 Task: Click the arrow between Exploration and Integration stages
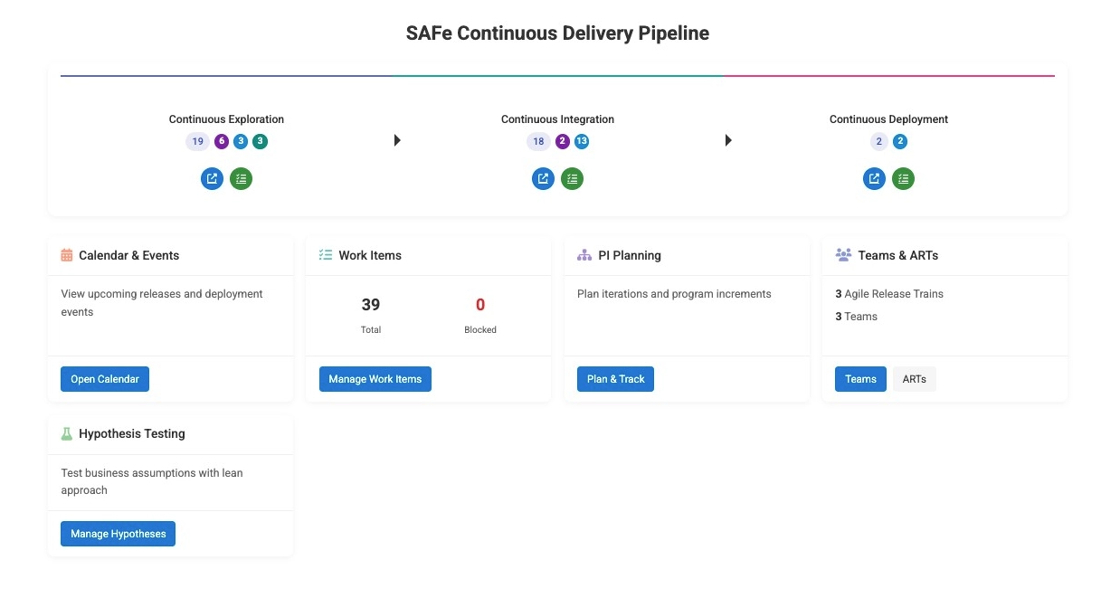click(x=397, y=141)
